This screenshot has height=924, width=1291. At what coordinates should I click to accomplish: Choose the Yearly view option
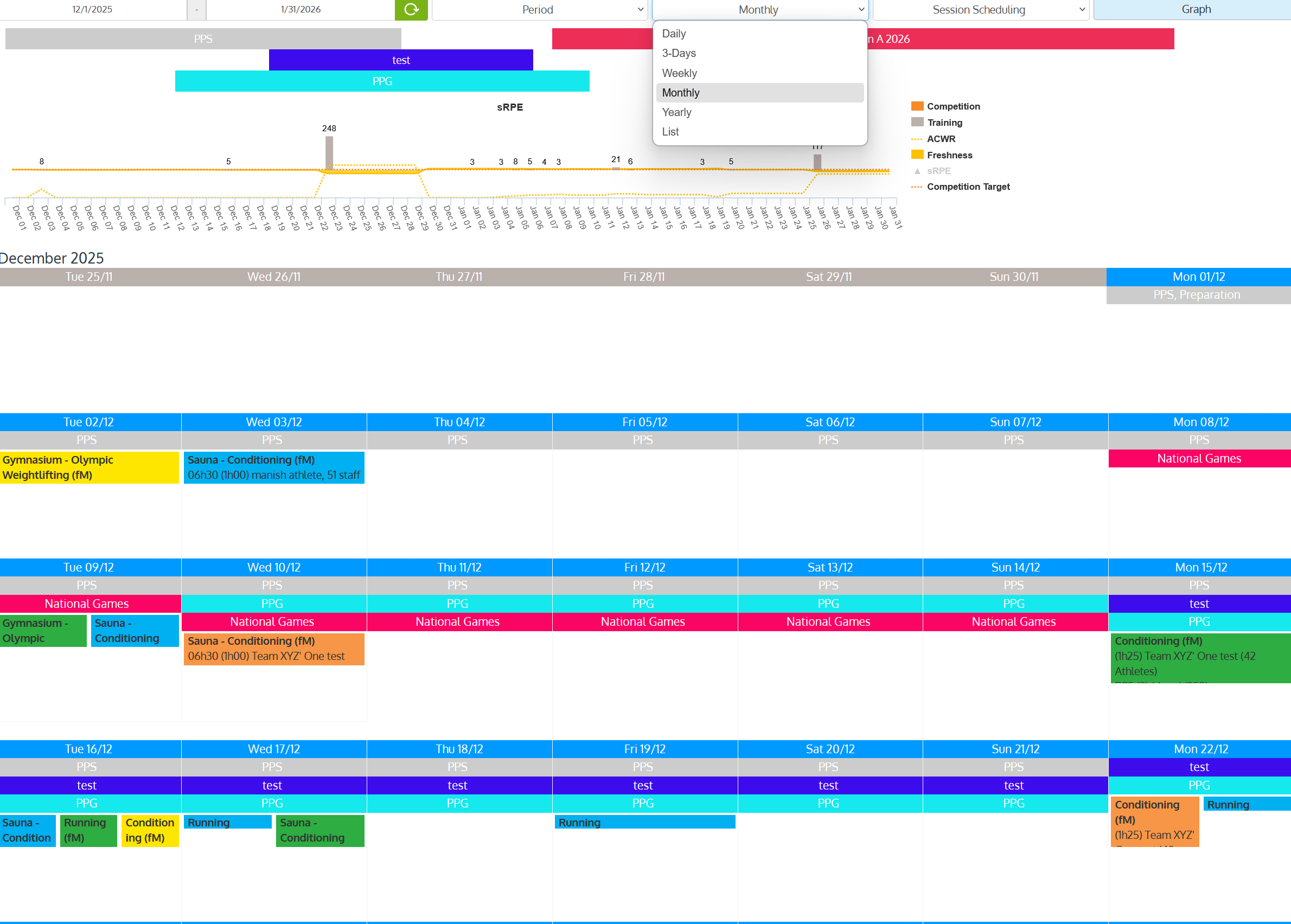676,112
